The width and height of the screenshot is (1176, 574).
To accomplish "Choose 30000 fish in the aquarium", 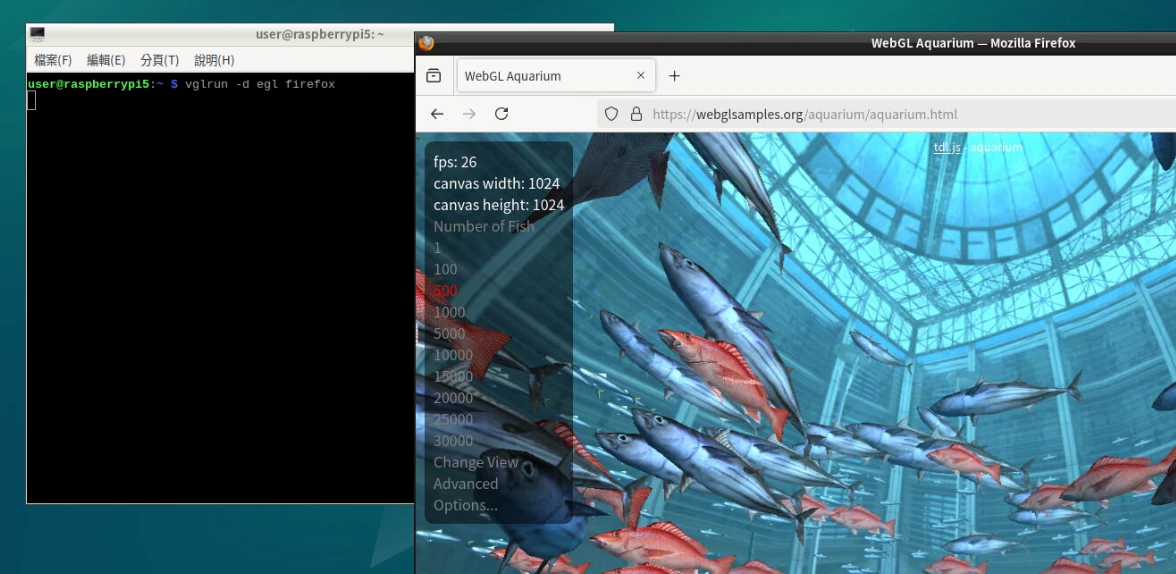I will [x=453, y=440].
